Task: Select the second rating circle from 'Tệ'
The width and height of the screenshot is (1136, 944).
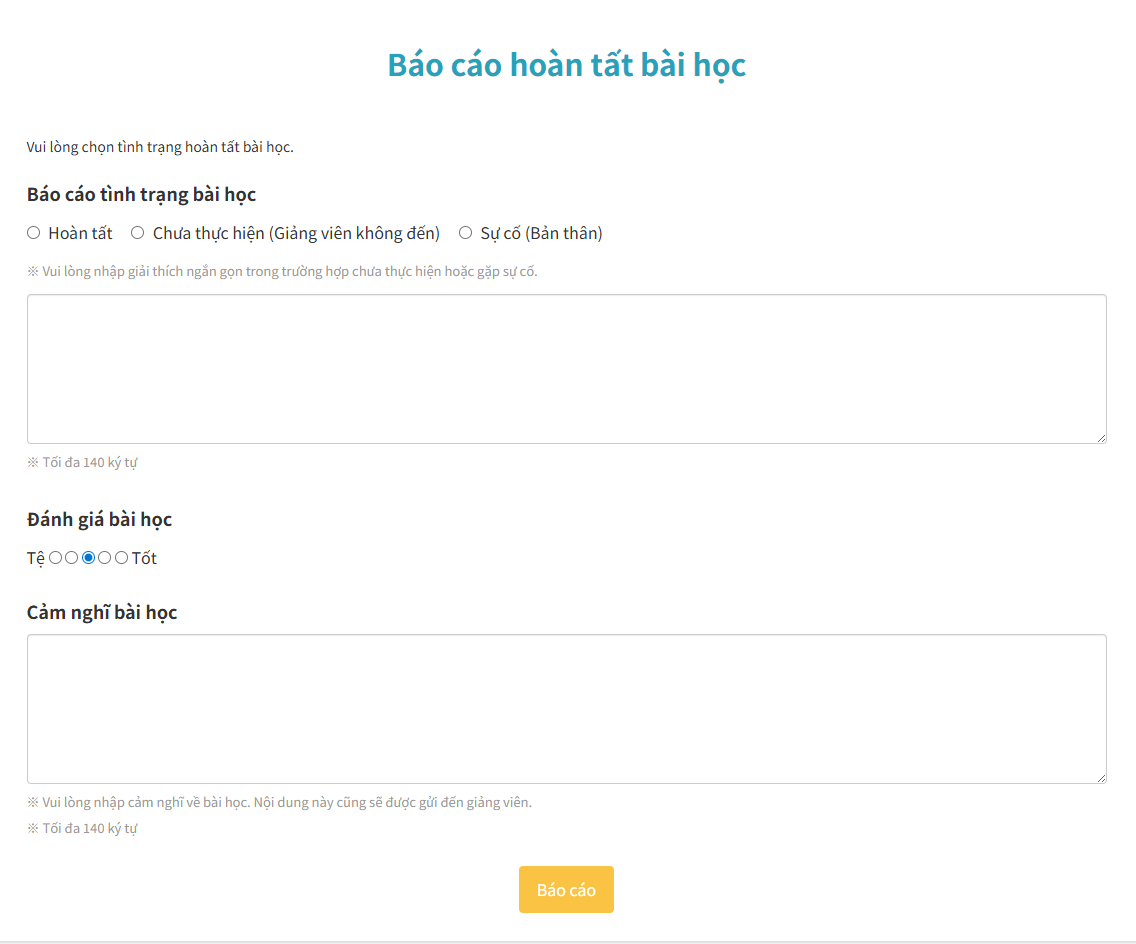Action: click(x=71, y=558)
